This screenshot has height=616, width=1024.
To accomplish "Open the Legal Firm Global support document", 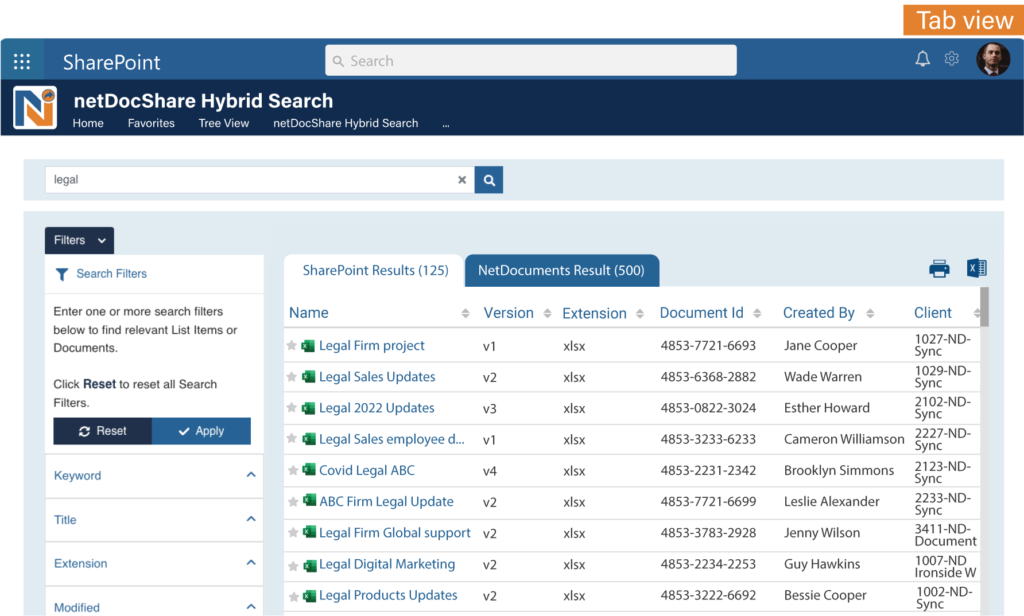I will coord(394,533).
